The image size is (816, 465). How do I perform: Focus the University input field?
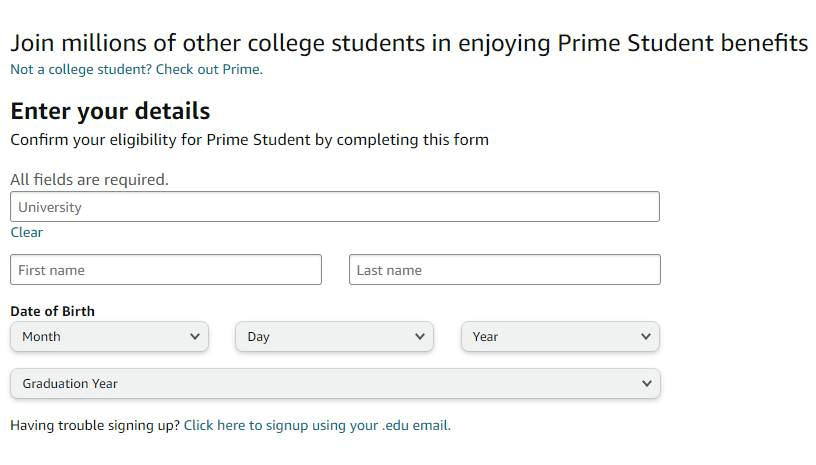point(334,207)
